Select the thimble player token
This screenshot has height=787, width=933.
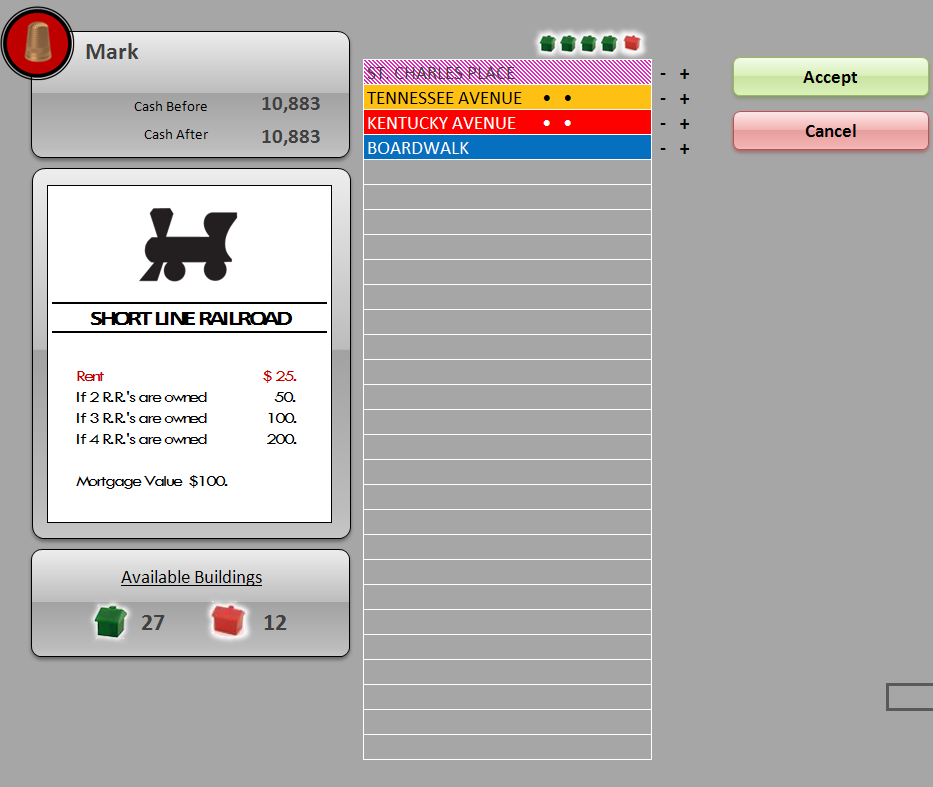pyautogui.click(x=37, y=43)
